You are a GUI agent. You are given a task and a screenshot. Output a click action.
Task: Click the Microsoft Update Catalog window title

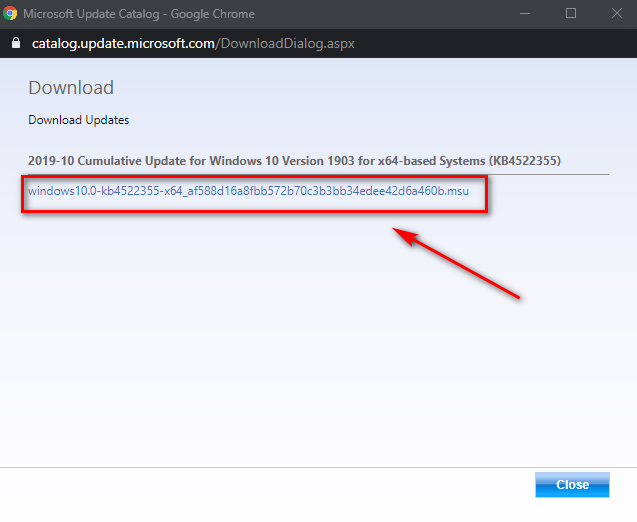(139, 14)
